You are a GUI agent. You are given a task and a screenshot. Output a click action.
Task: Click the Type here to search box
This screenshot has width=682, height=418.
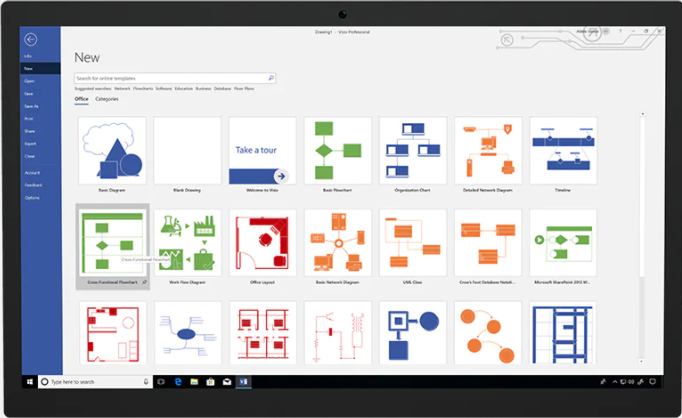[95, 382]
